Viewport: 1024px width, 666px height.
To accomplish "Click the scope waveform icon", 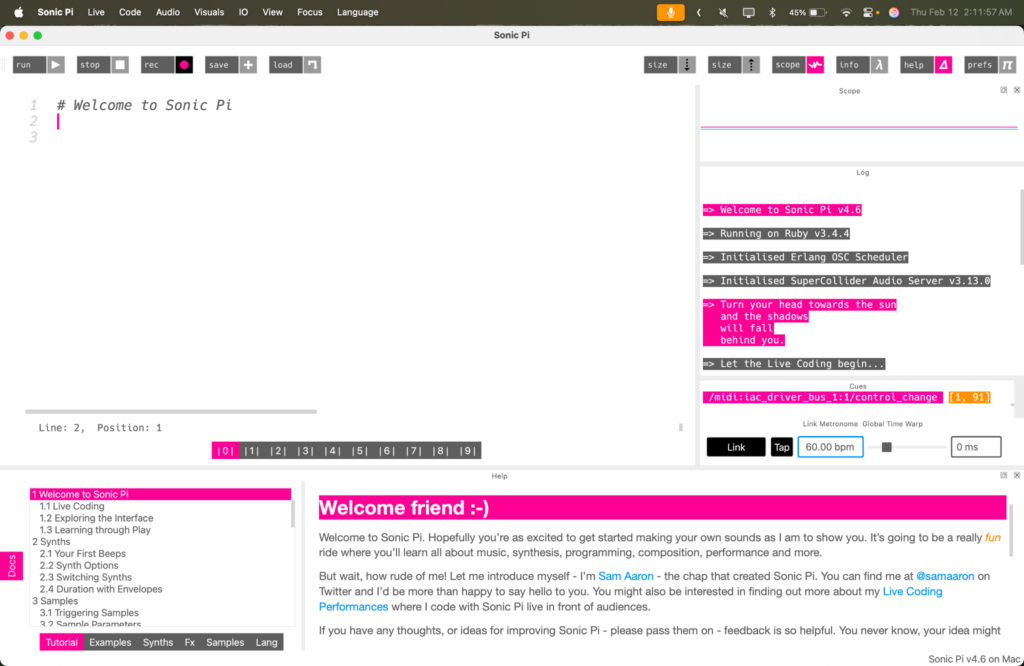I will coord(815,64).
